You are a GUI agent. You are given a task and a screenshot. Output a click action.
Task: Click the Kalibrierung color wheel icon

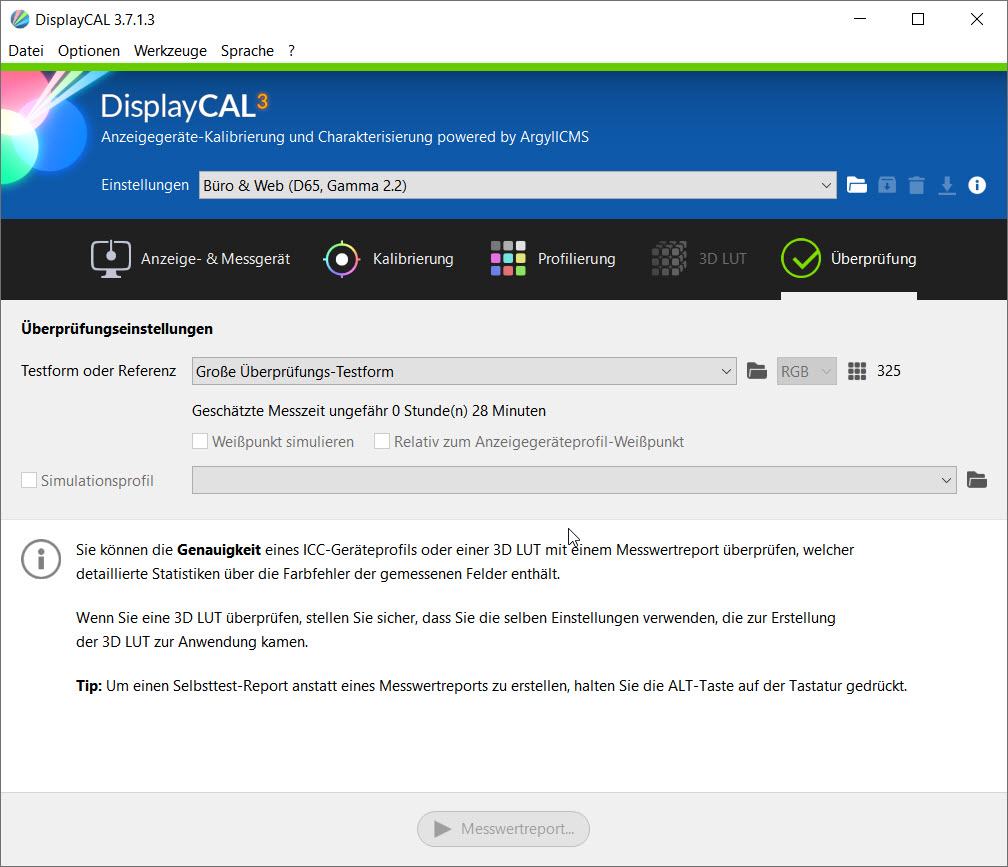click(342, 259)
